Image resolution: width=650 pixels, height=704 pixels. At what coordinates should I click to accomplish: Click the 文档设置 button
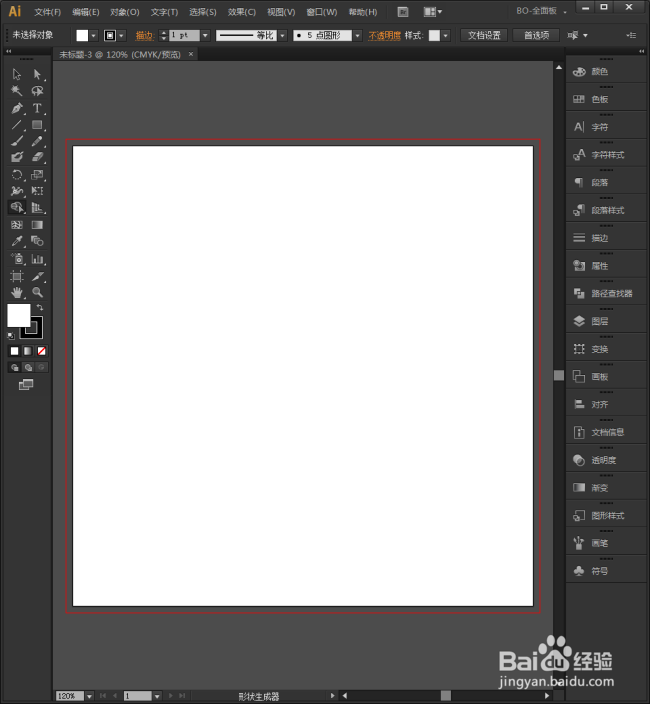click(484, 35)
